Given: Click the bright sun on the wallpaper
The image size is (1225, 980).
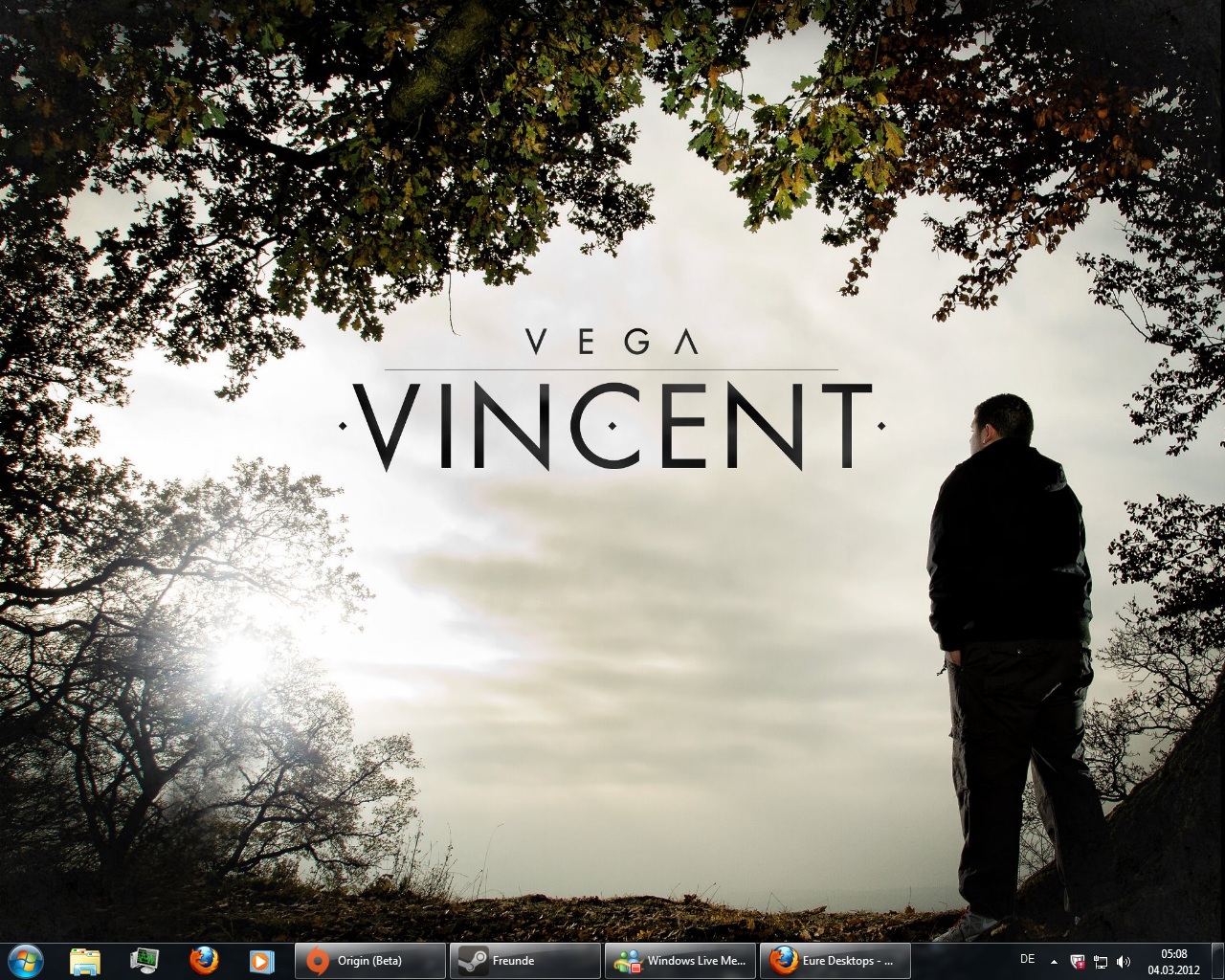Looking at the screenshot, I should [239, 660].
